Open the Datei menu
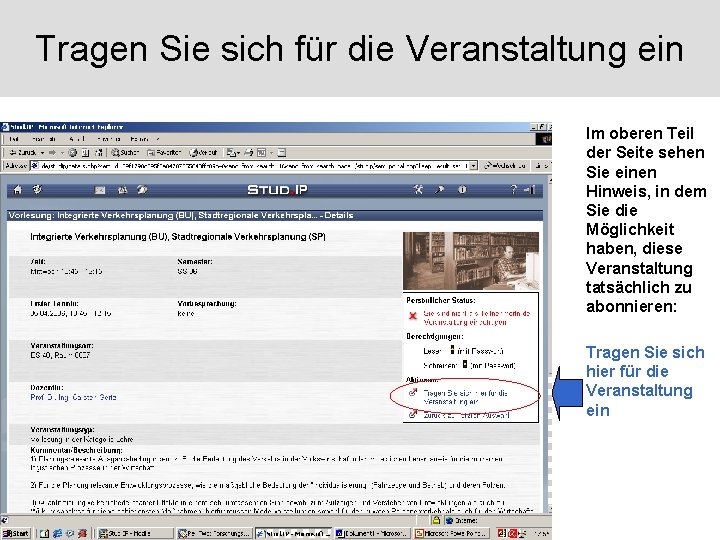Viewport: 720px width, 540px height. coord(14,139)
